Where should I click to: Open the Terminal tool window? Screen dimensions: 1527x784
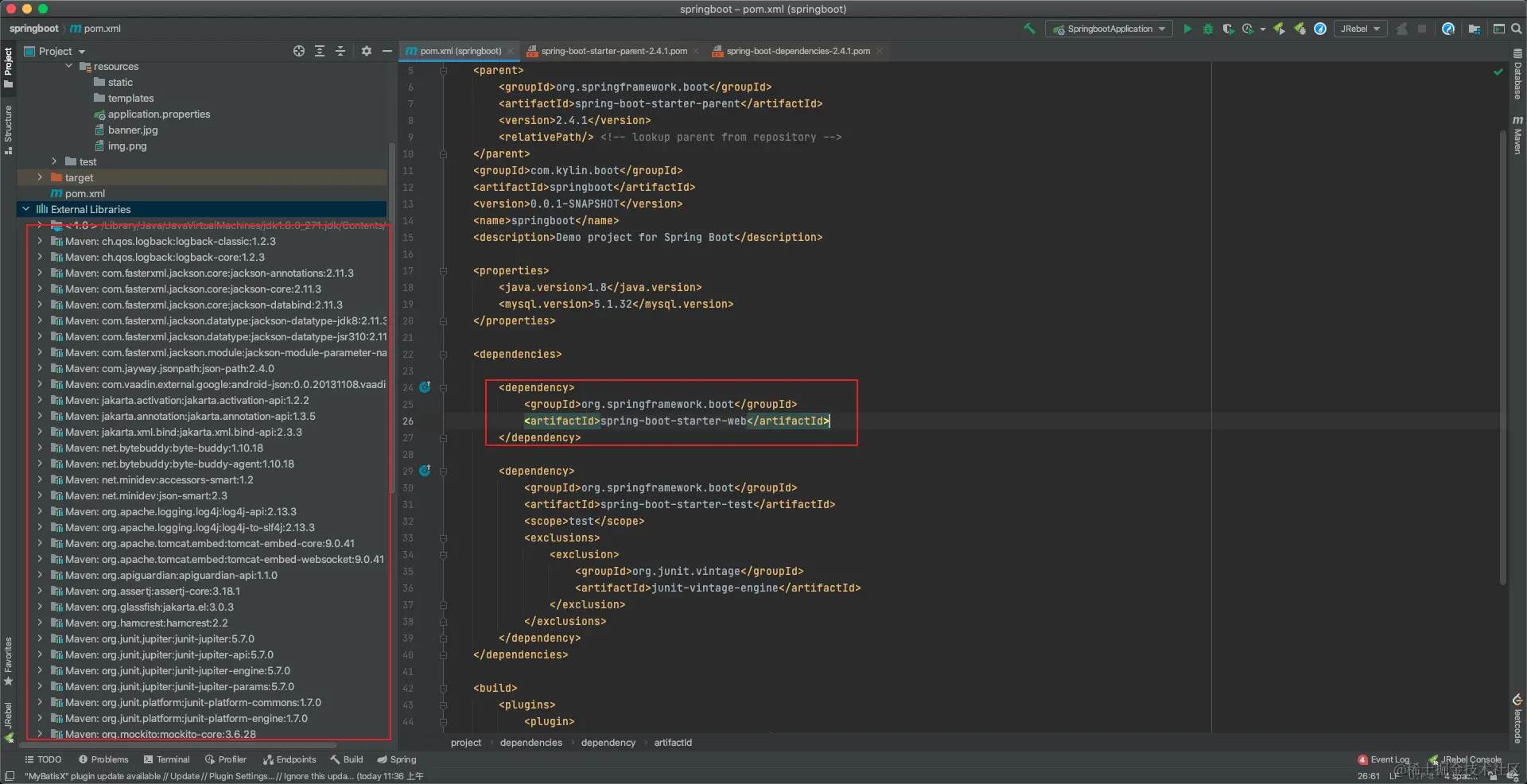pos(167,759)
